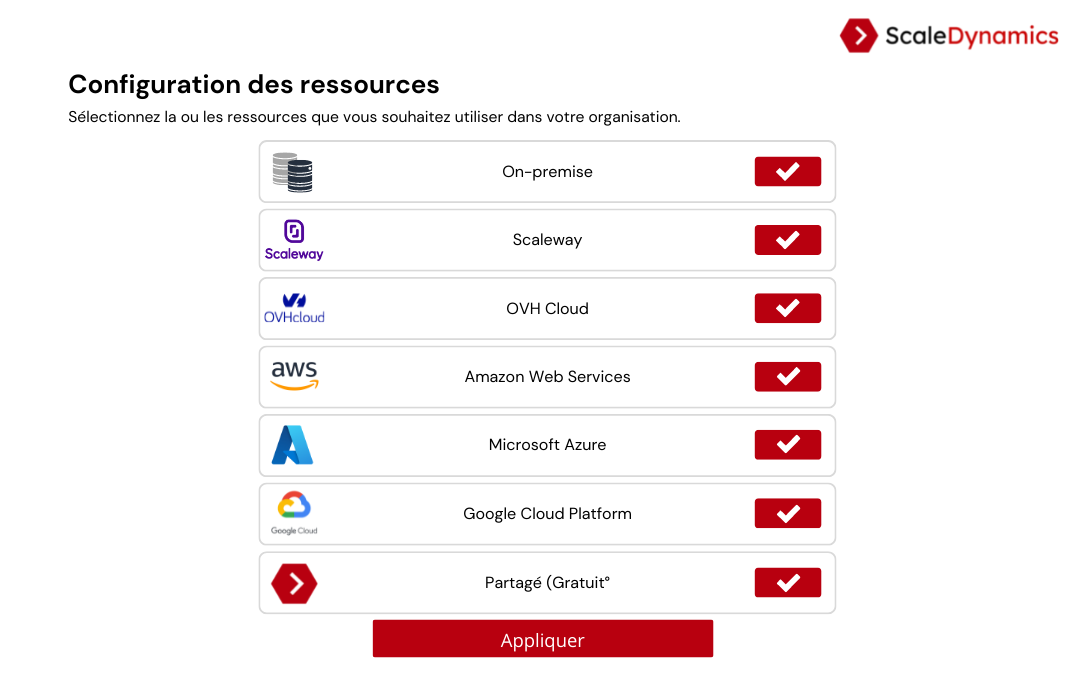The image size is (1080, 683).
Task: Click the Google Cloud logo icon
Action: click(294, 513)
